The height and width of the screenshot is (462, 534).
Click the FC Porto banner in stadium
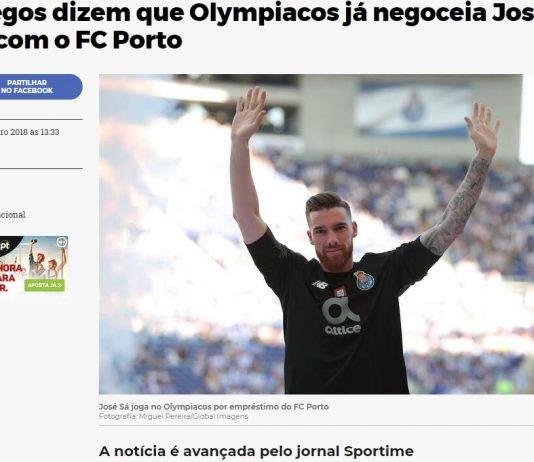click(413, 109)
